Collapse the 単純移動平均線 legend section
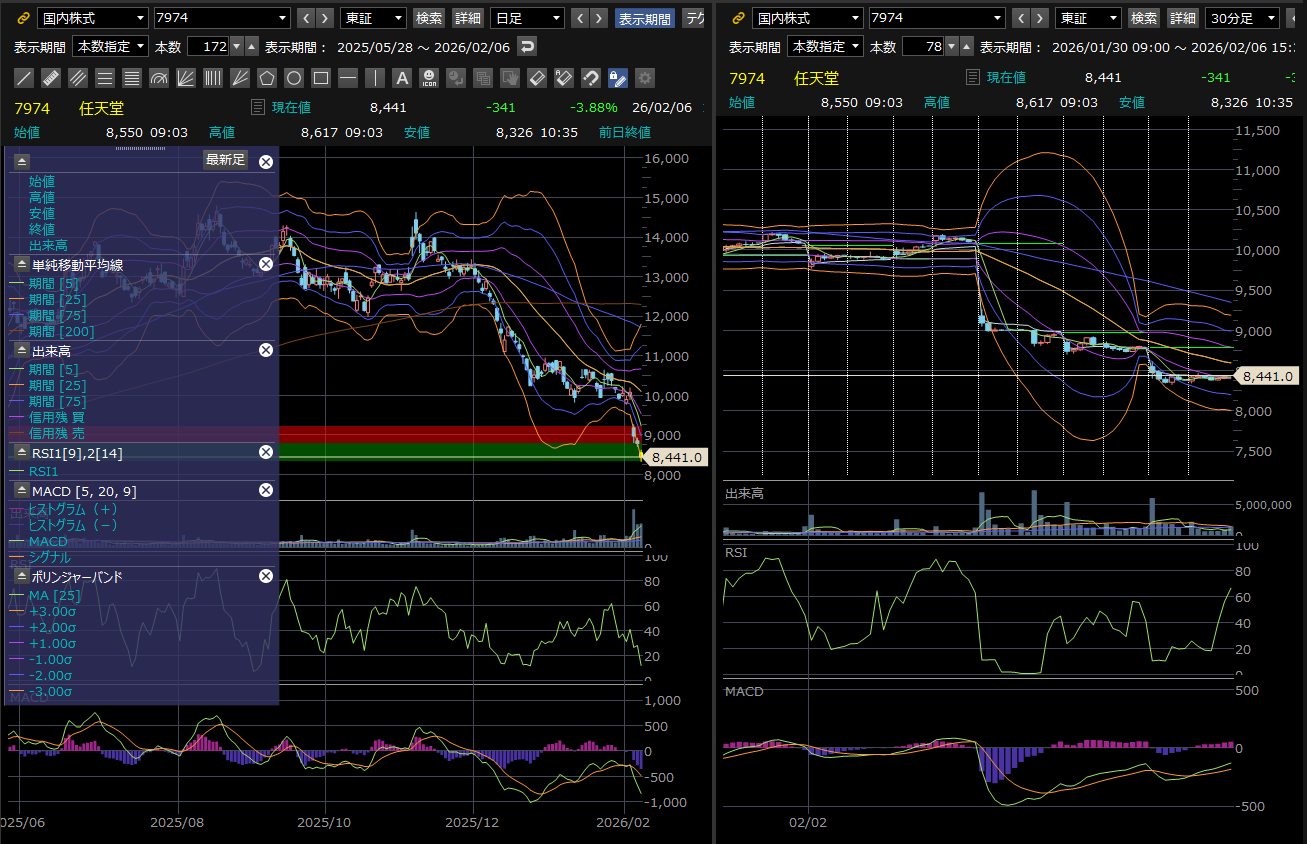 tap(22, 264)
